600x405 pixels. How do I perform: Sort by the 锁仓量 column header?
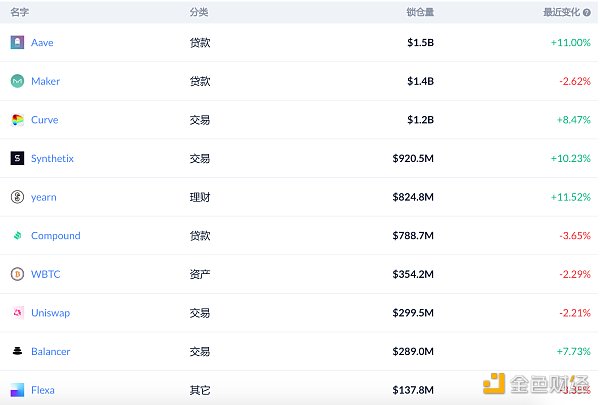pyautogui.click(x=420, y=12)
